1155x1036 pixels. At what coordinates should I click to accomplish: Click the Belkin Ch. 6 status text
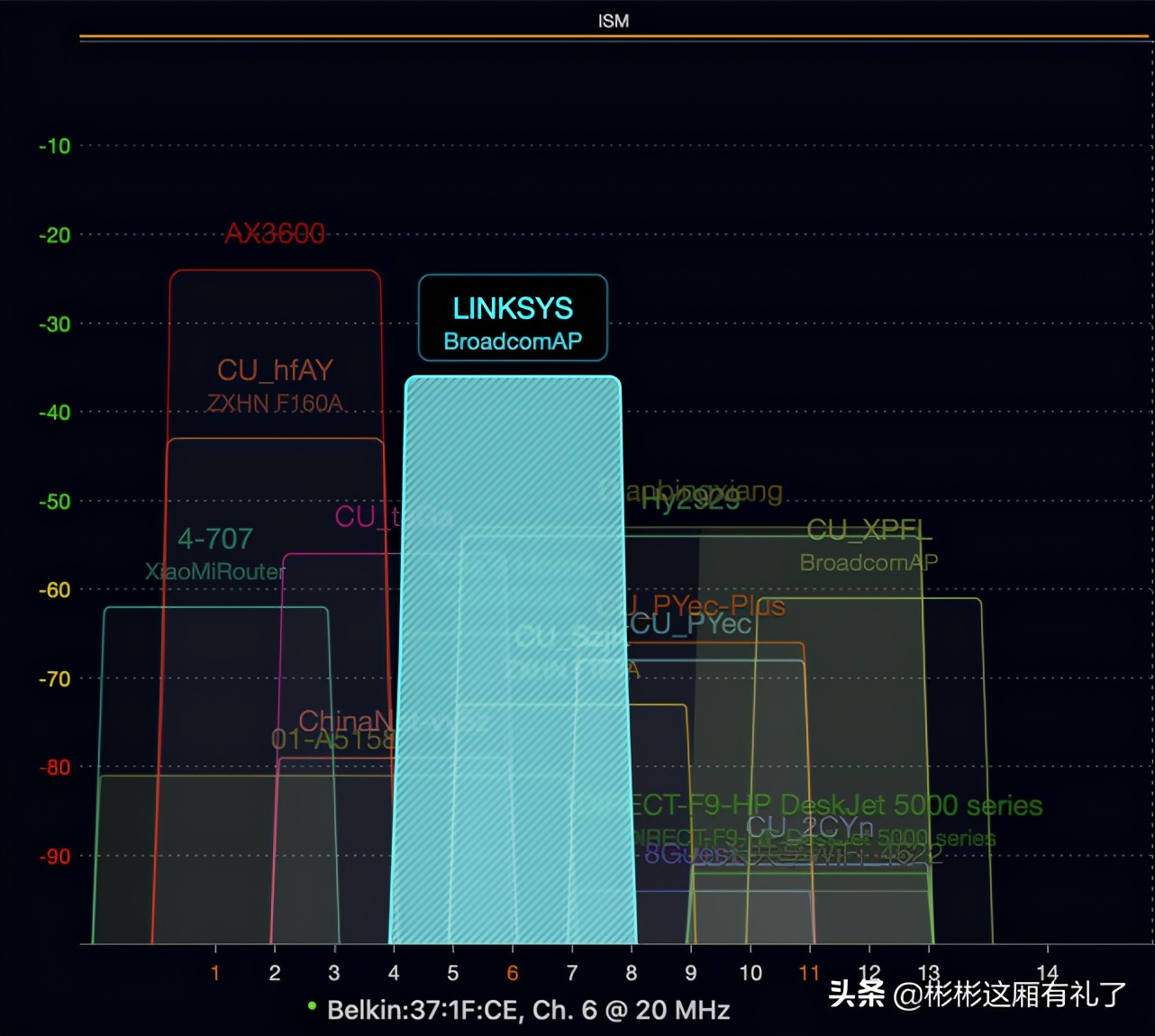529,1010
